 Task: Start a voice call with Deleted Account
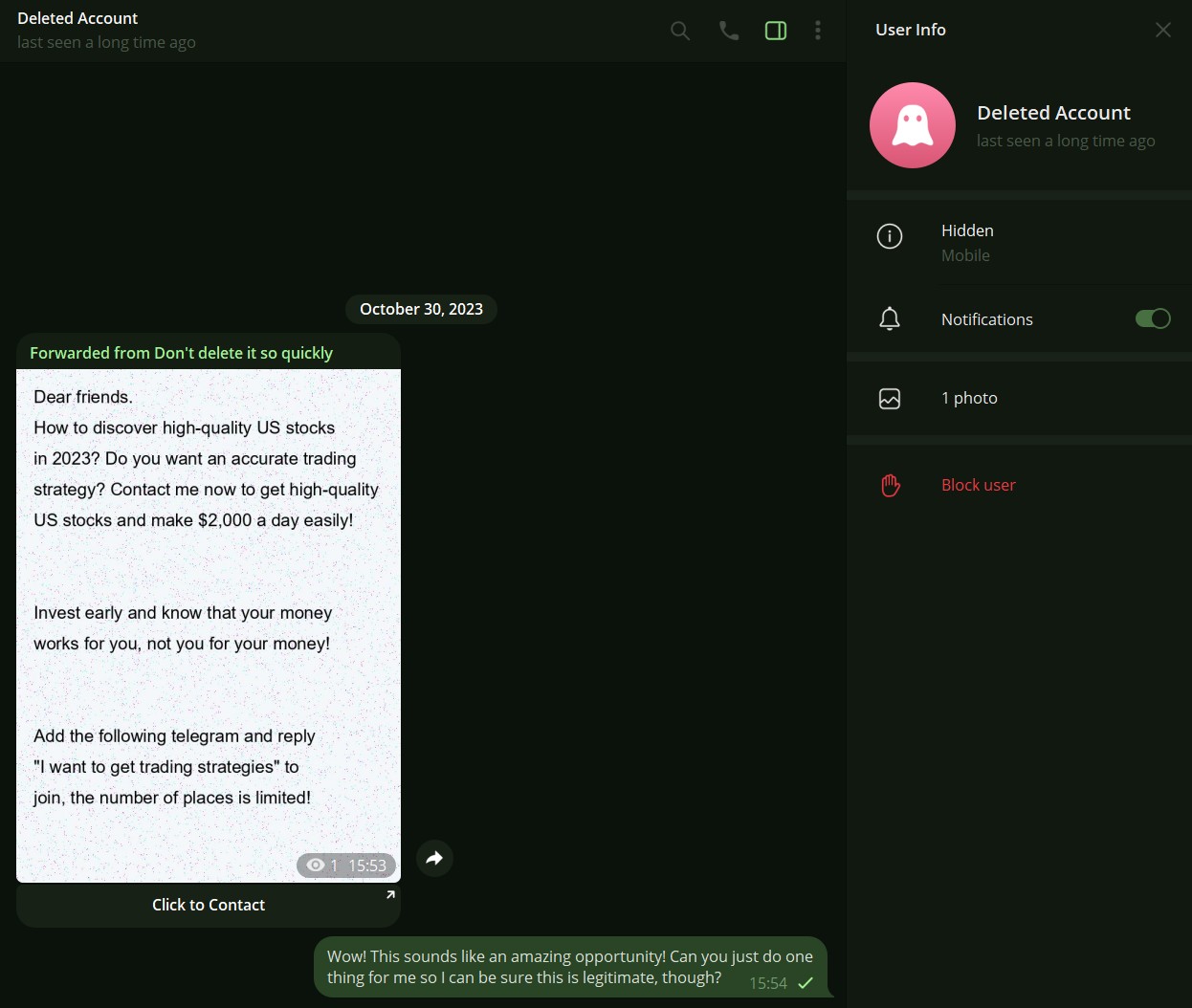point(729,31)
